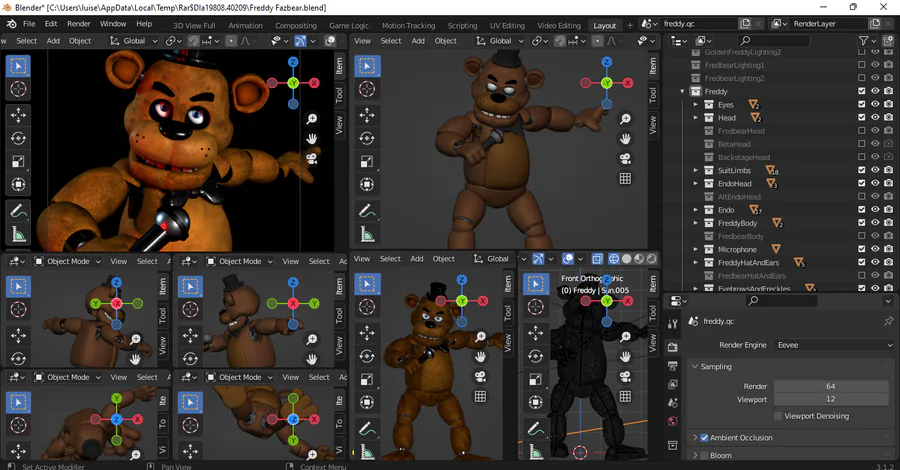
Task: Uncheck the Microphone collection checkbox
Action: click(x=862, y=249)
